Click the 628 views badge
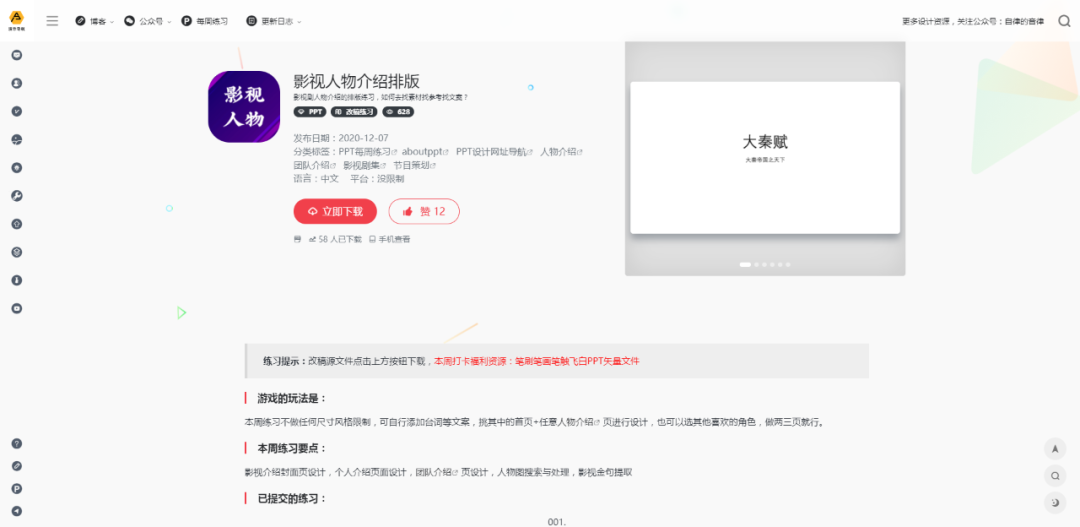 [398, 112]
